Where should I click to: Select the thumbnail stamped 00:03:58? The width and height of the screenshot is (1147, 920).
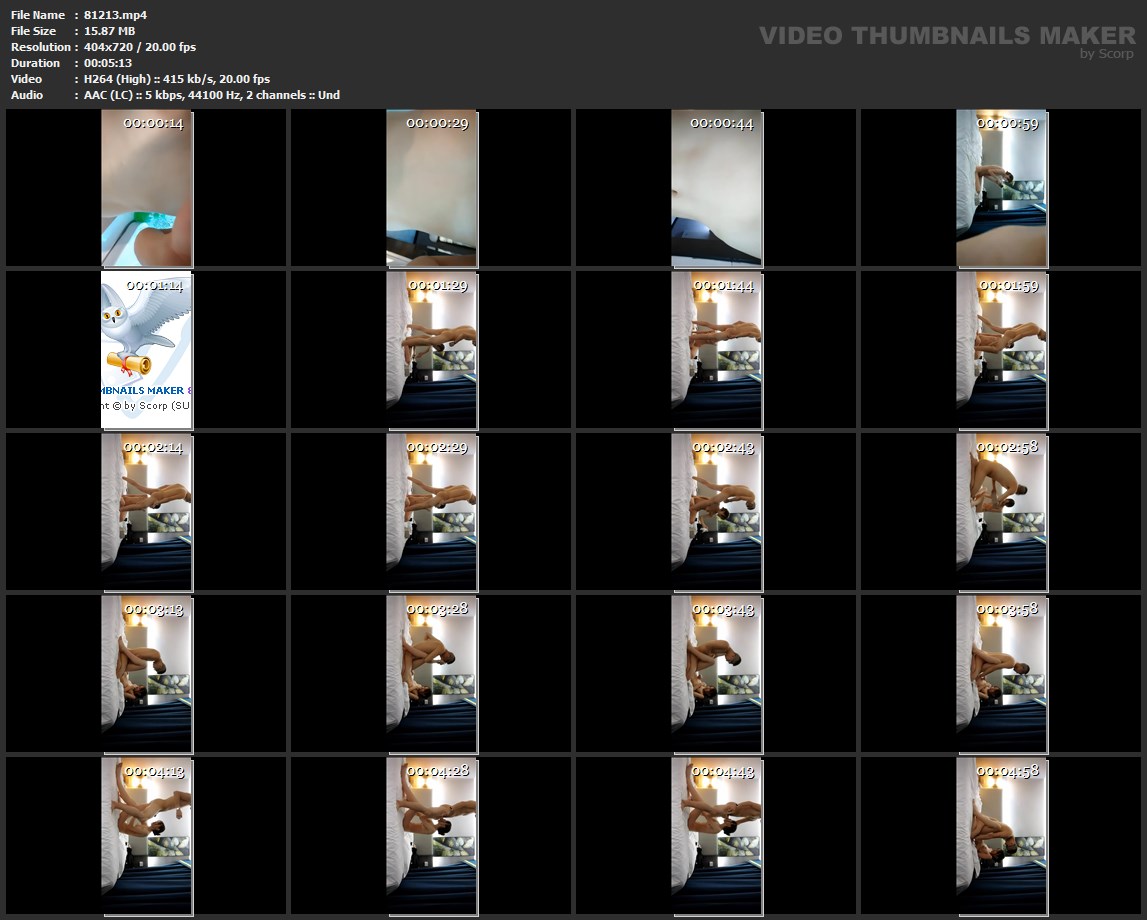[x=1001, y=674]
